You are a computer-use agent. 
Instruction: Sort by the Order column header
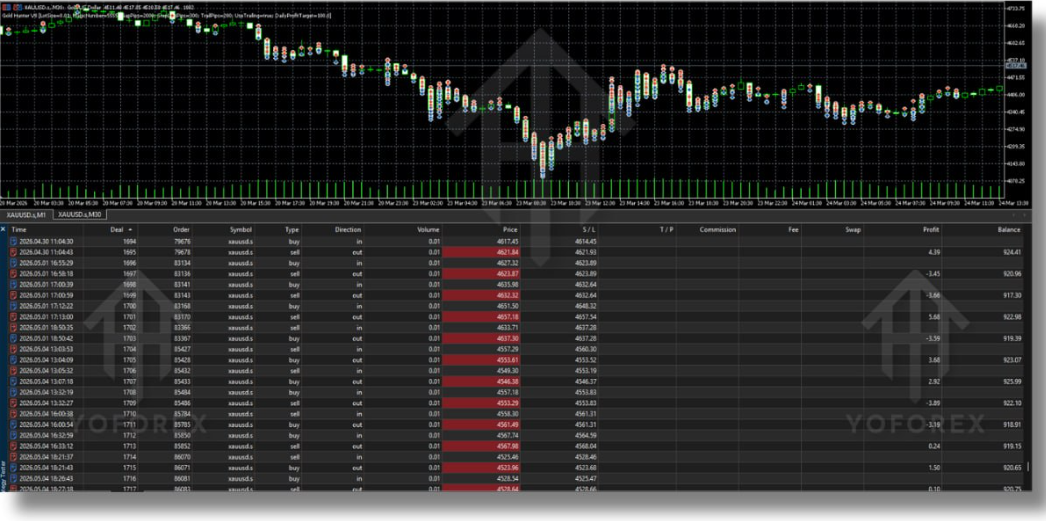181,229
